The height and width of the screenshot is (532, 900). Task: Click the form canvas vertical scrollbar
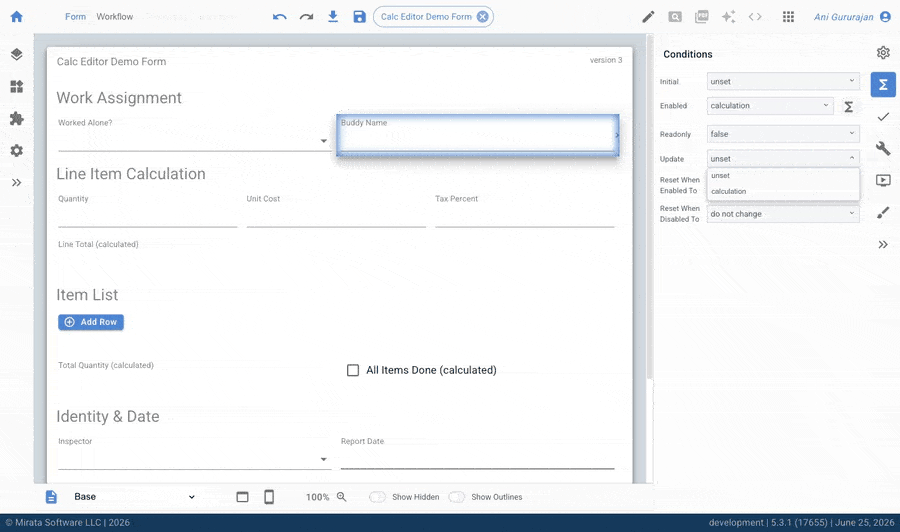click(650, 207)
